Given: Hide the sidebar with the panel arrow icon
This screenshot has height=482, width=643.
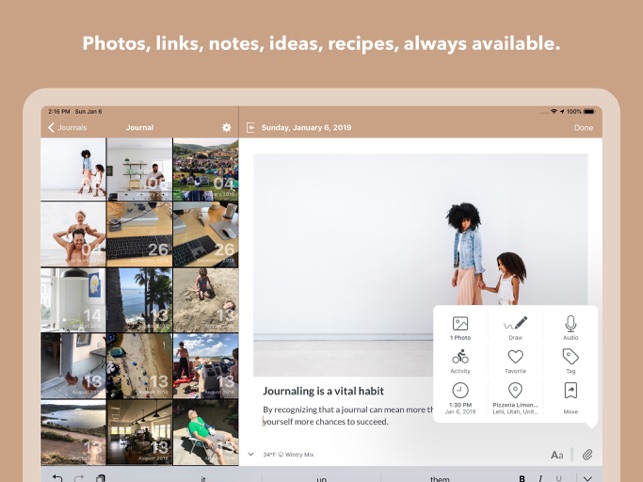Looking at the screenshot, I should click(250, 128).
